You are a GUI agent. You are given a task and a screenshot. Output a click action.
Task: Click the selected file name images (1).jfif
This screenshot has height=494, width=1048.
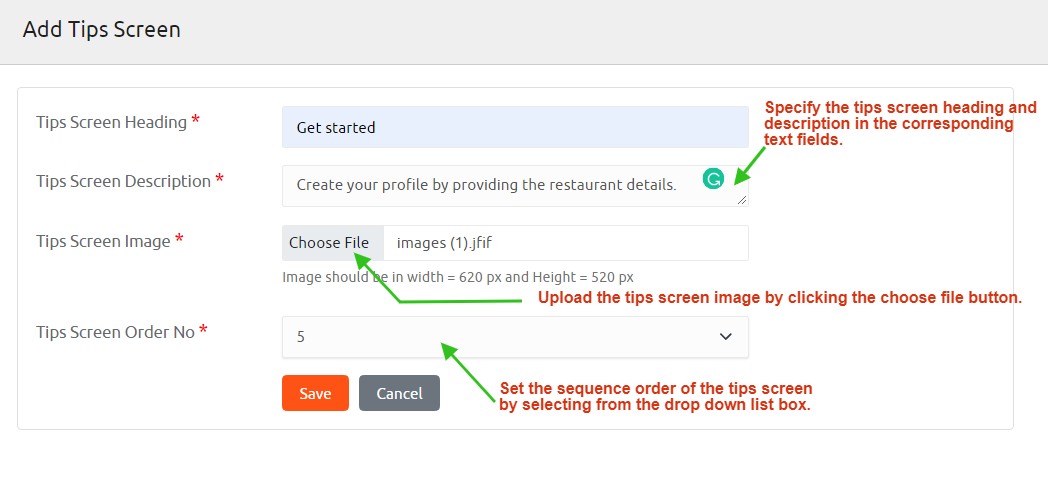click(457, 243)
